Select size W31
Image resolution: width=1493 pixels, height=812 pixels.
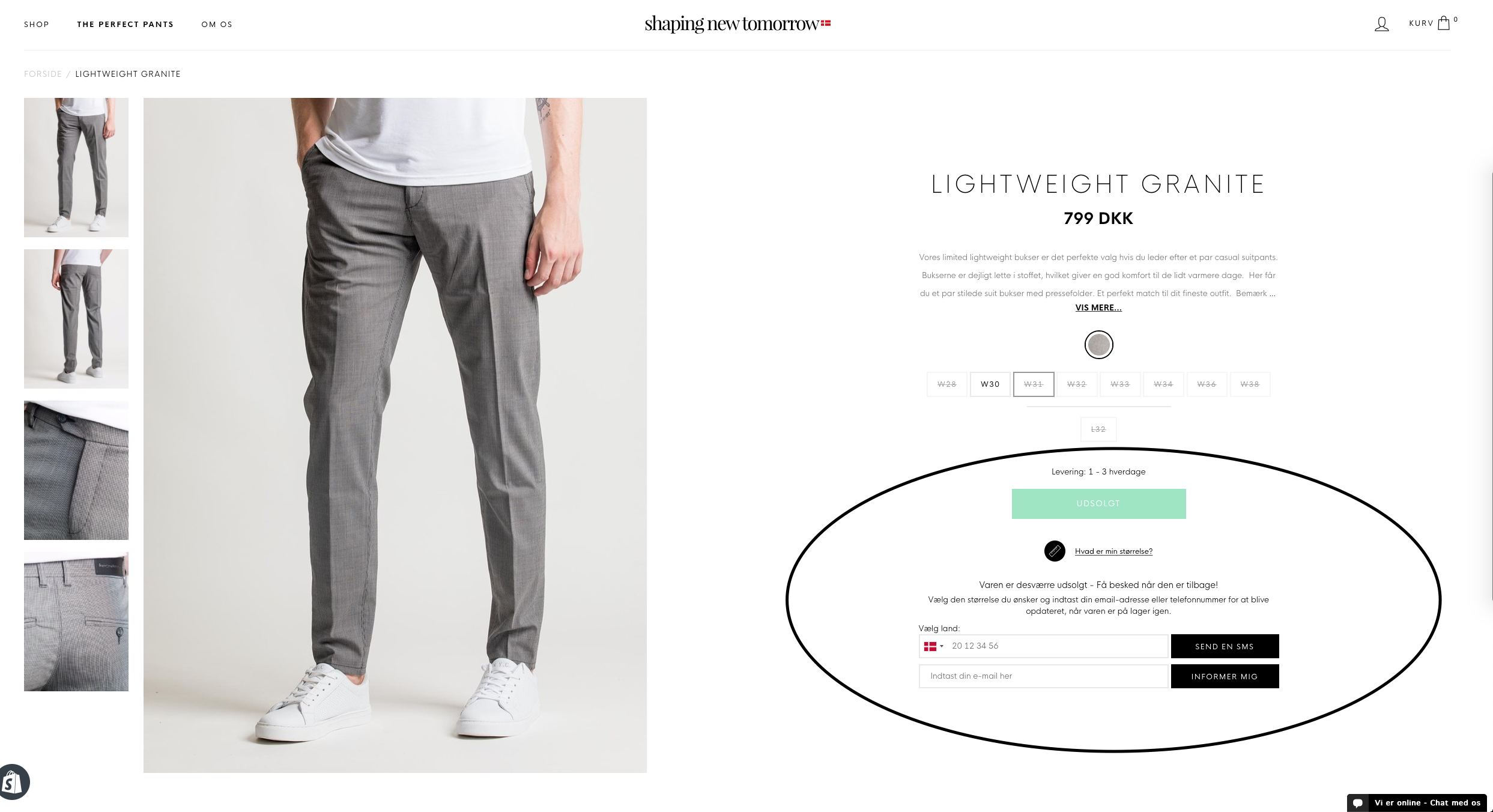(x=1034, y=384)
